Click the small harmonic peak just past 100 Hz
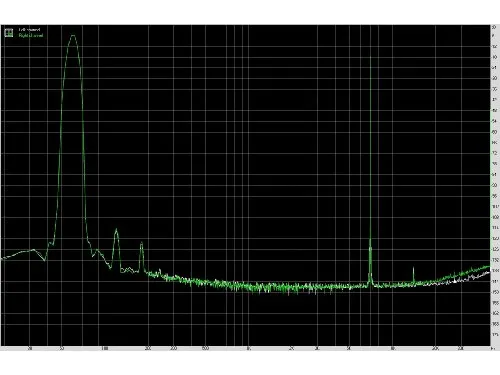The image size is (500, 375). 116,230
